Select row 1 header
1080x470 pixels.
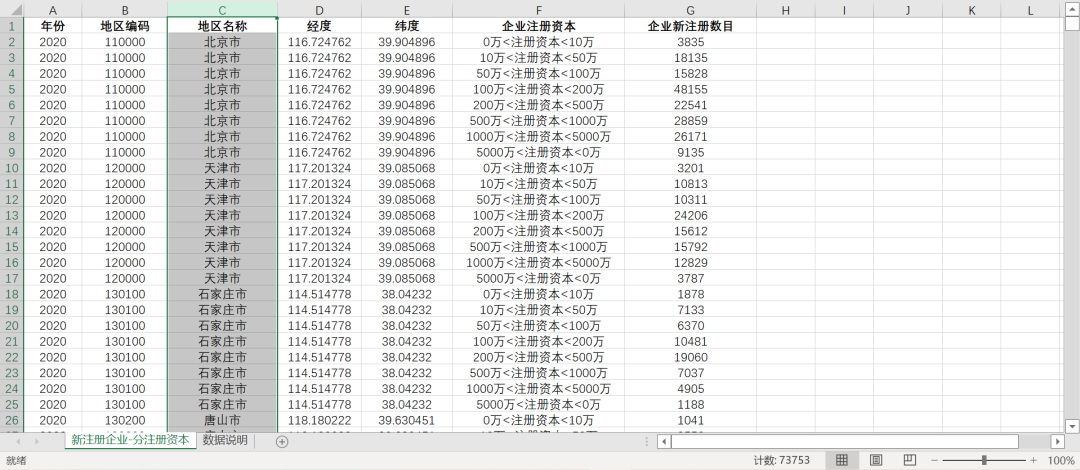point(12,26)
